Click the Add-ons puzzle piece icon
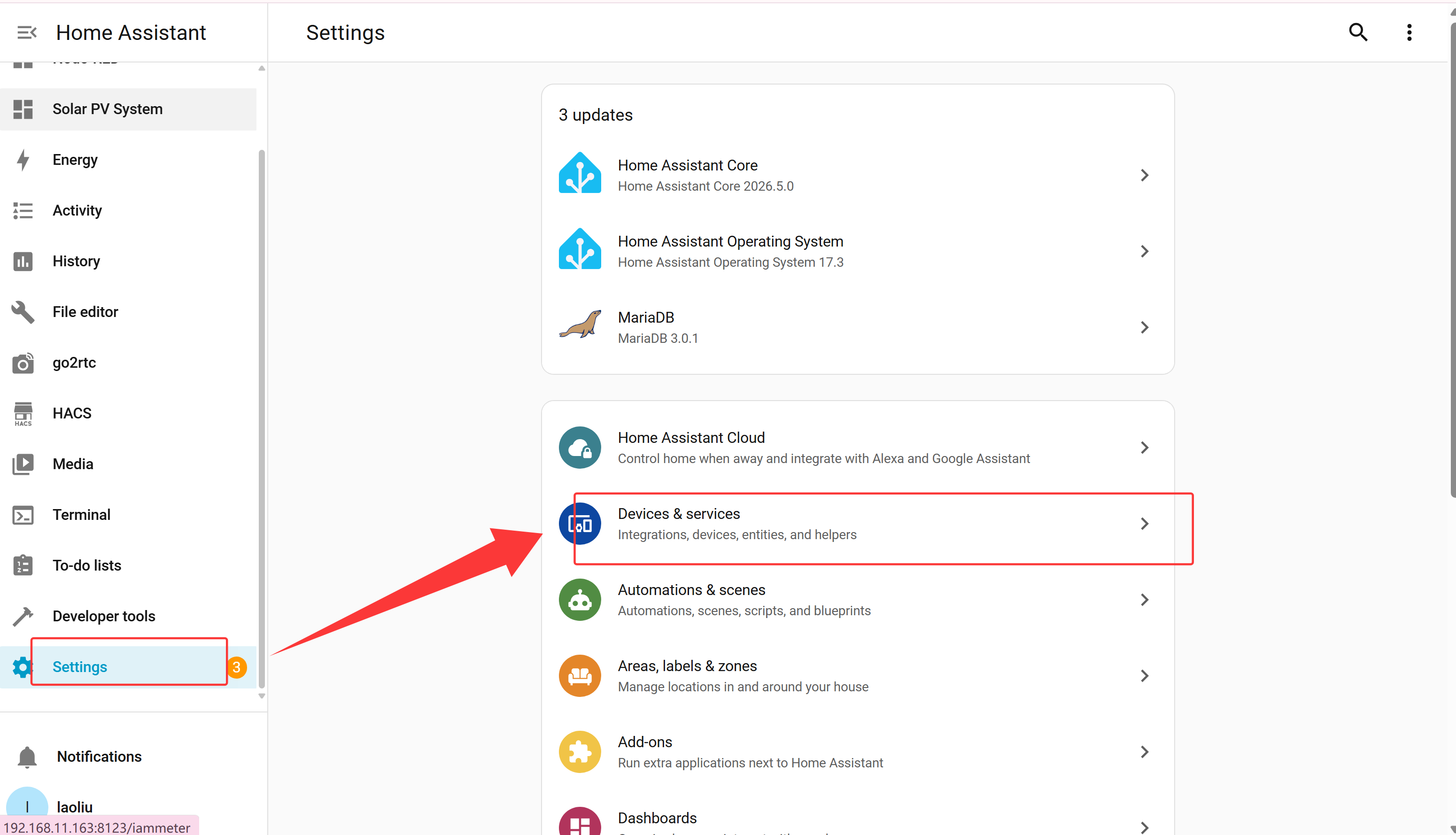This screenshot has width=1456, height=835. tap(580, 752)
